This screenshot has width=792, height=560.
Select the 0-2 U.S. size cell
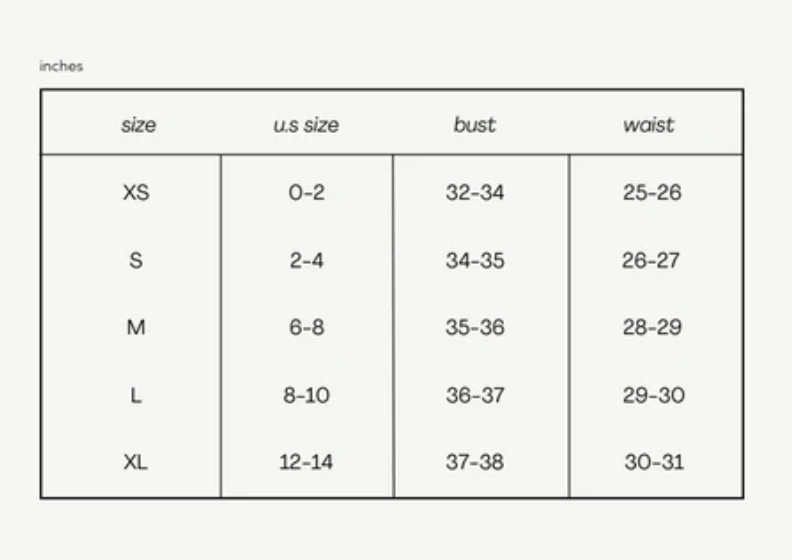(306, 192)
